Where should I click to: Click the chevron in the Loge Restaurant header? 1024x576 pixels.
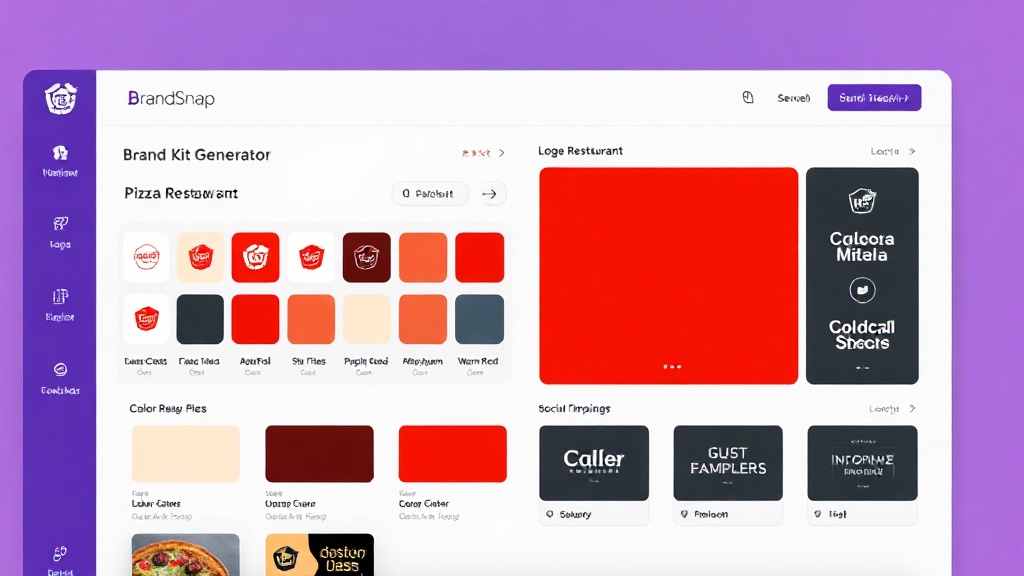click(912, 151)
